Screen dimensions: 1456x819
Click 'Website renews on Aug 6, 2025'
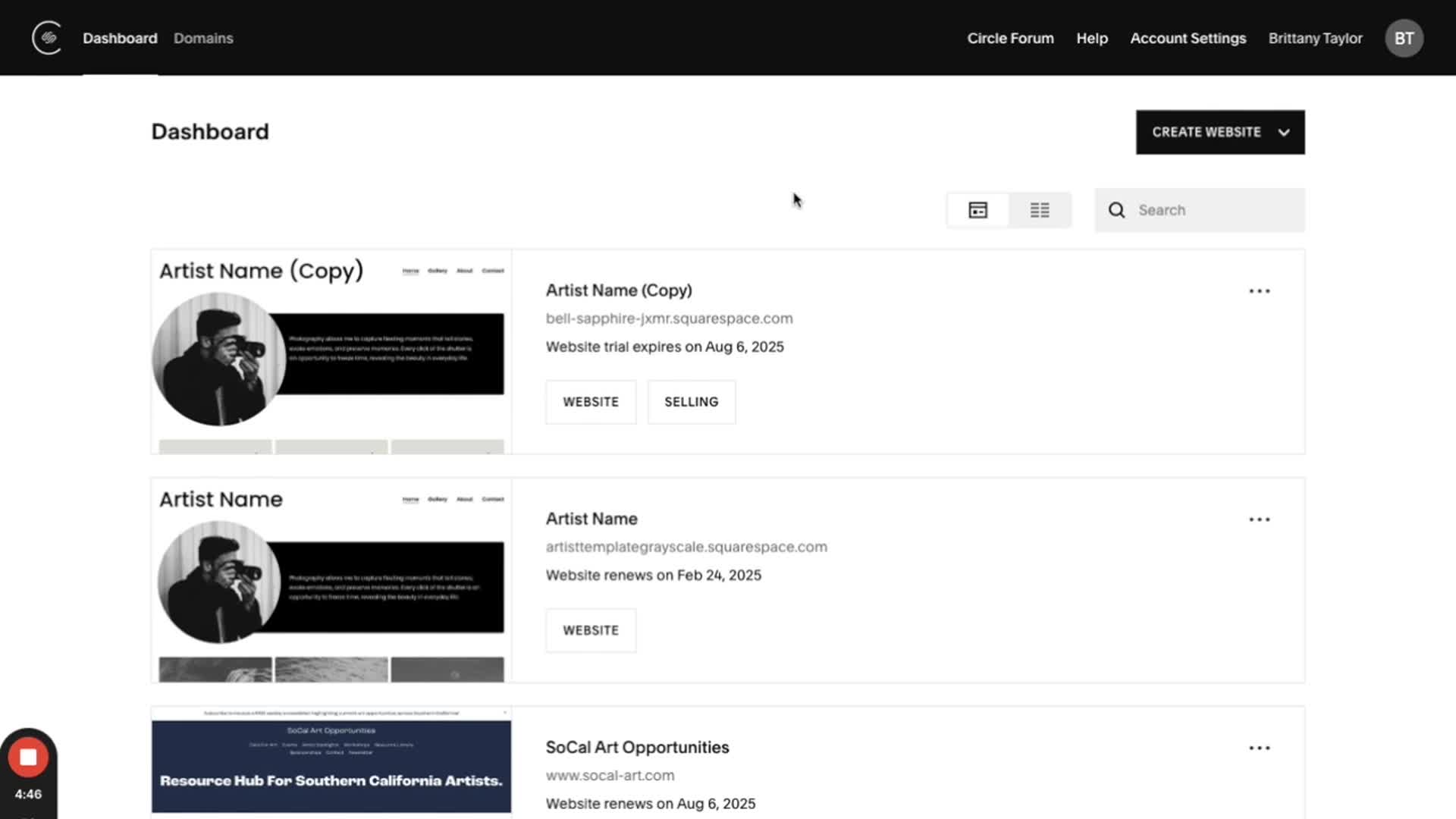click(650, 803)
